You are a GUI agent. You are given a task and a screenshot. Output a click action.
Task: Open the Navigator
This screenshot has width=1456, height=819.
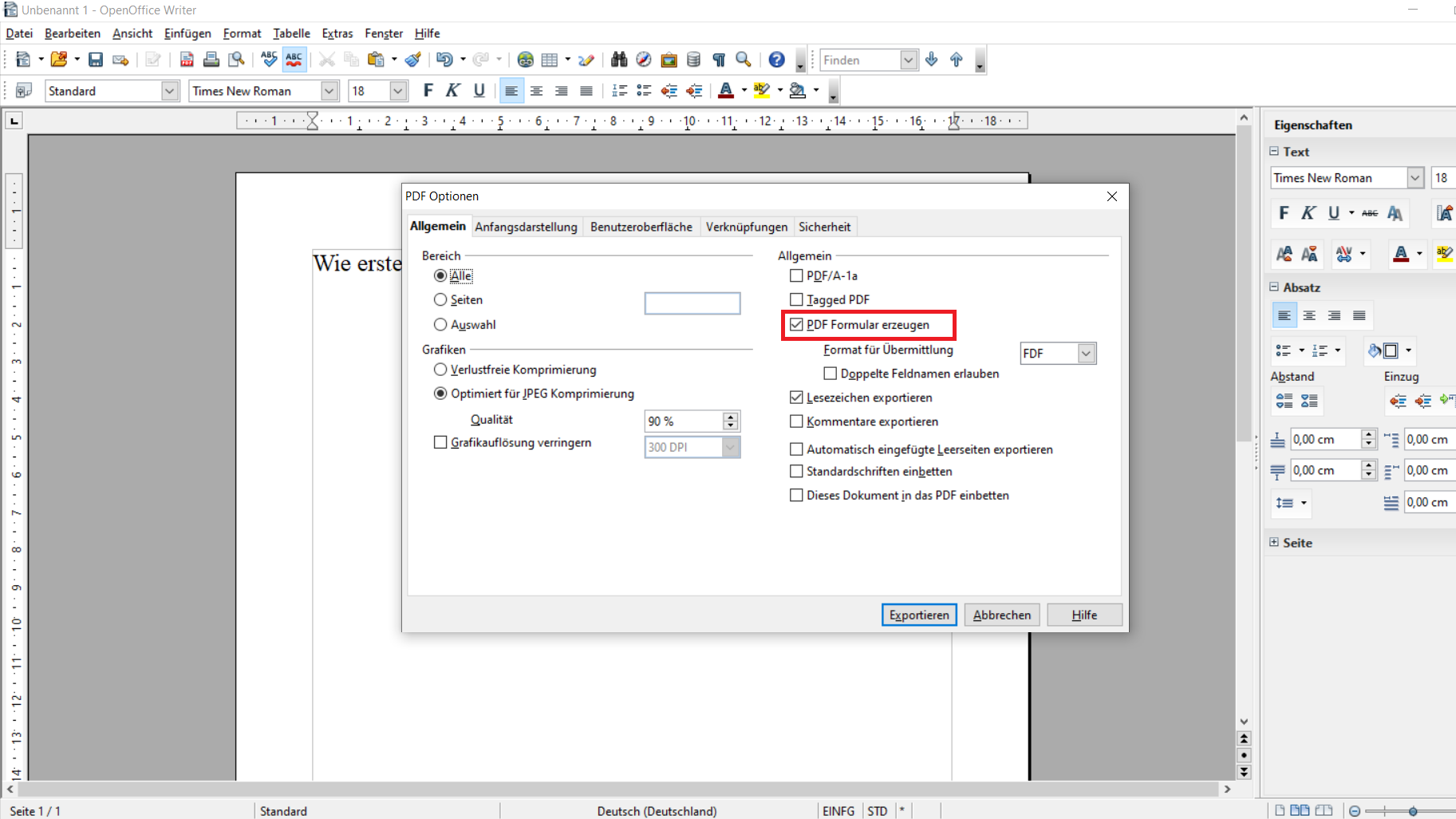[x=644, y=59]
